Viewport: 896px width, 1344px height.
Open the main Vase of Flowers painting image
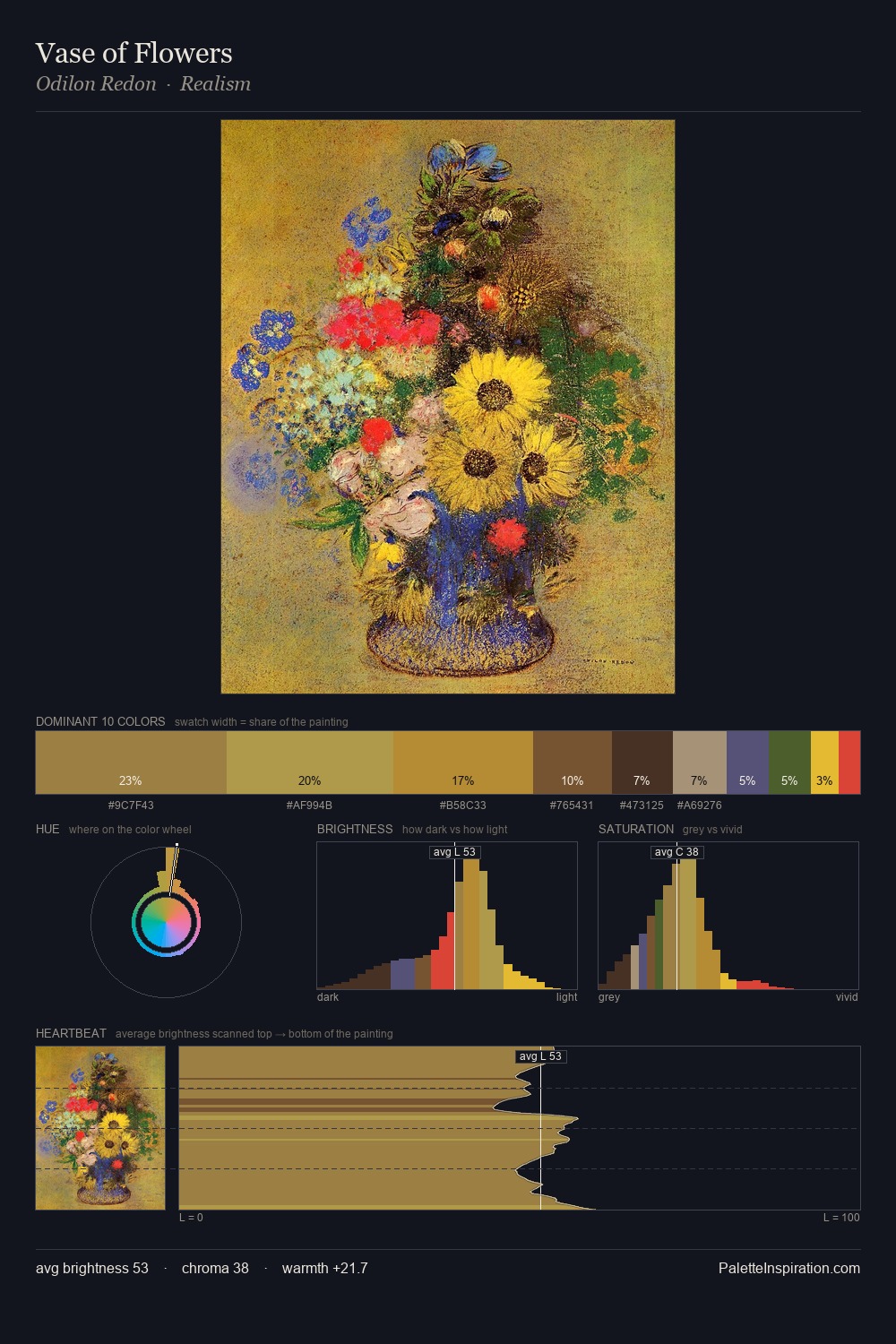coord(448,407)
